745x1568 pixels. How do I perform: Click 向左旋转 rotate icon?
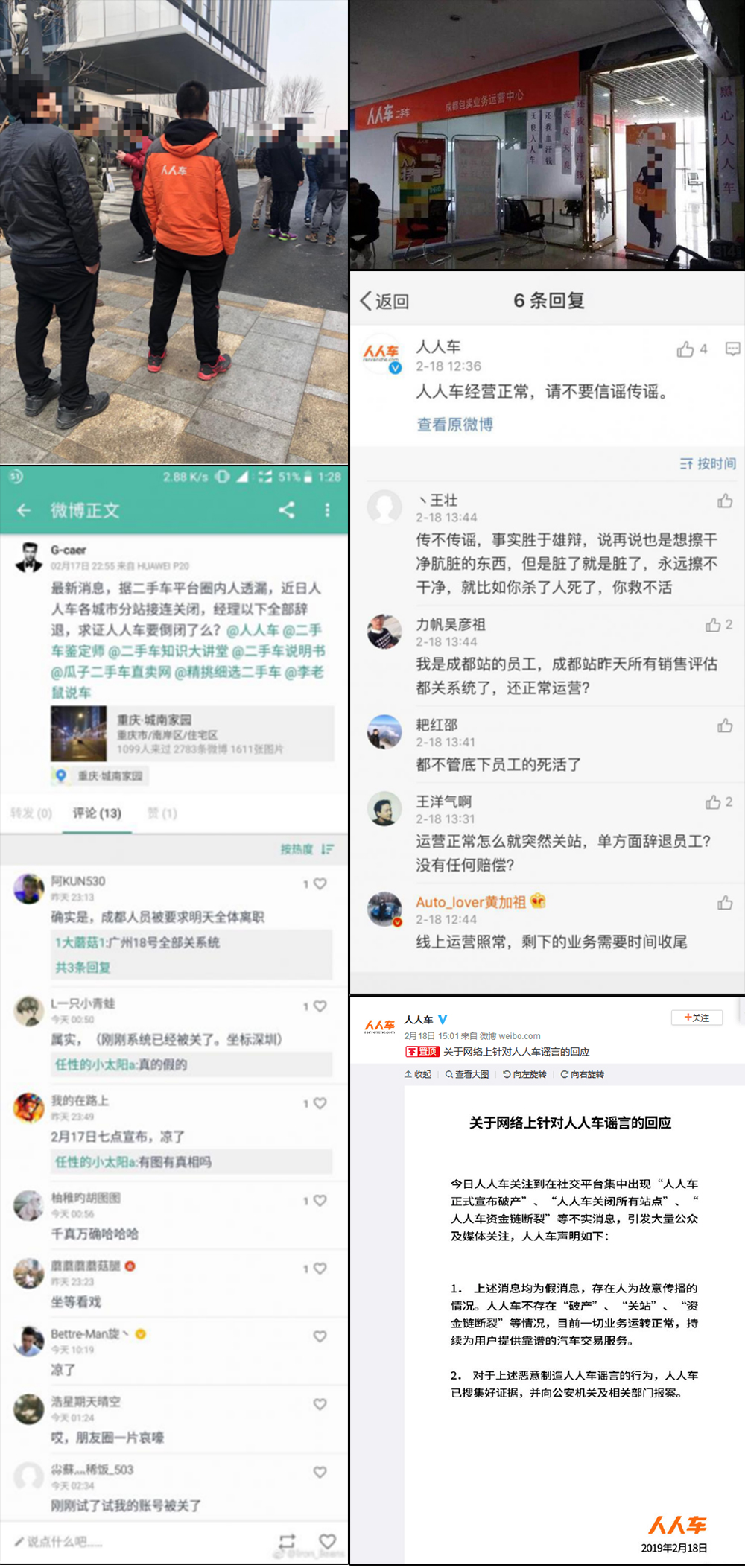pos(507,1074)
